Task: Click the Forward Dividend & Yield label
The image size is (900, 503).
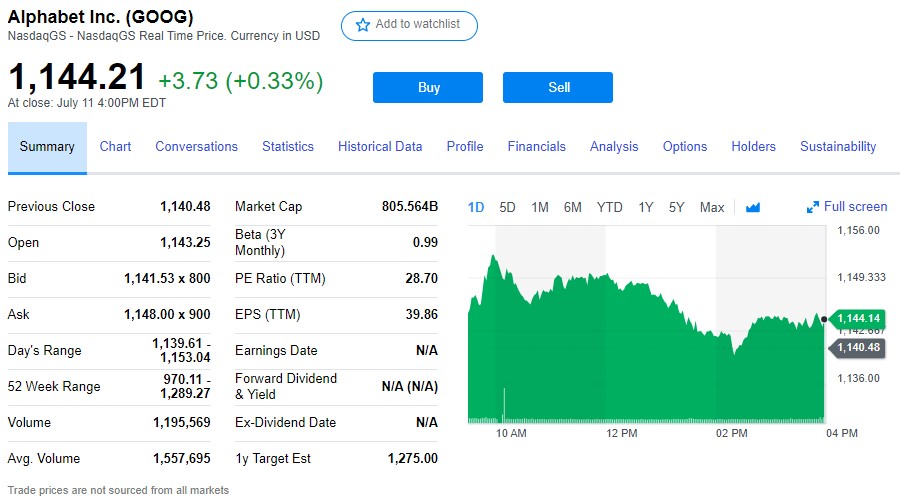Action: pyautogui.click(x=286, y=386)
